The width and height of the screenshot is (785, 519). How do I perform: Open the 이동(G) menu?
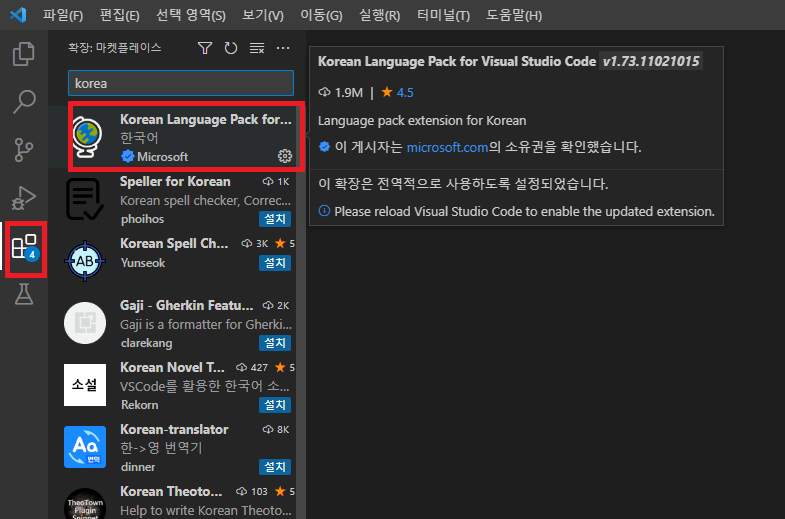click(x=321, y=15)
